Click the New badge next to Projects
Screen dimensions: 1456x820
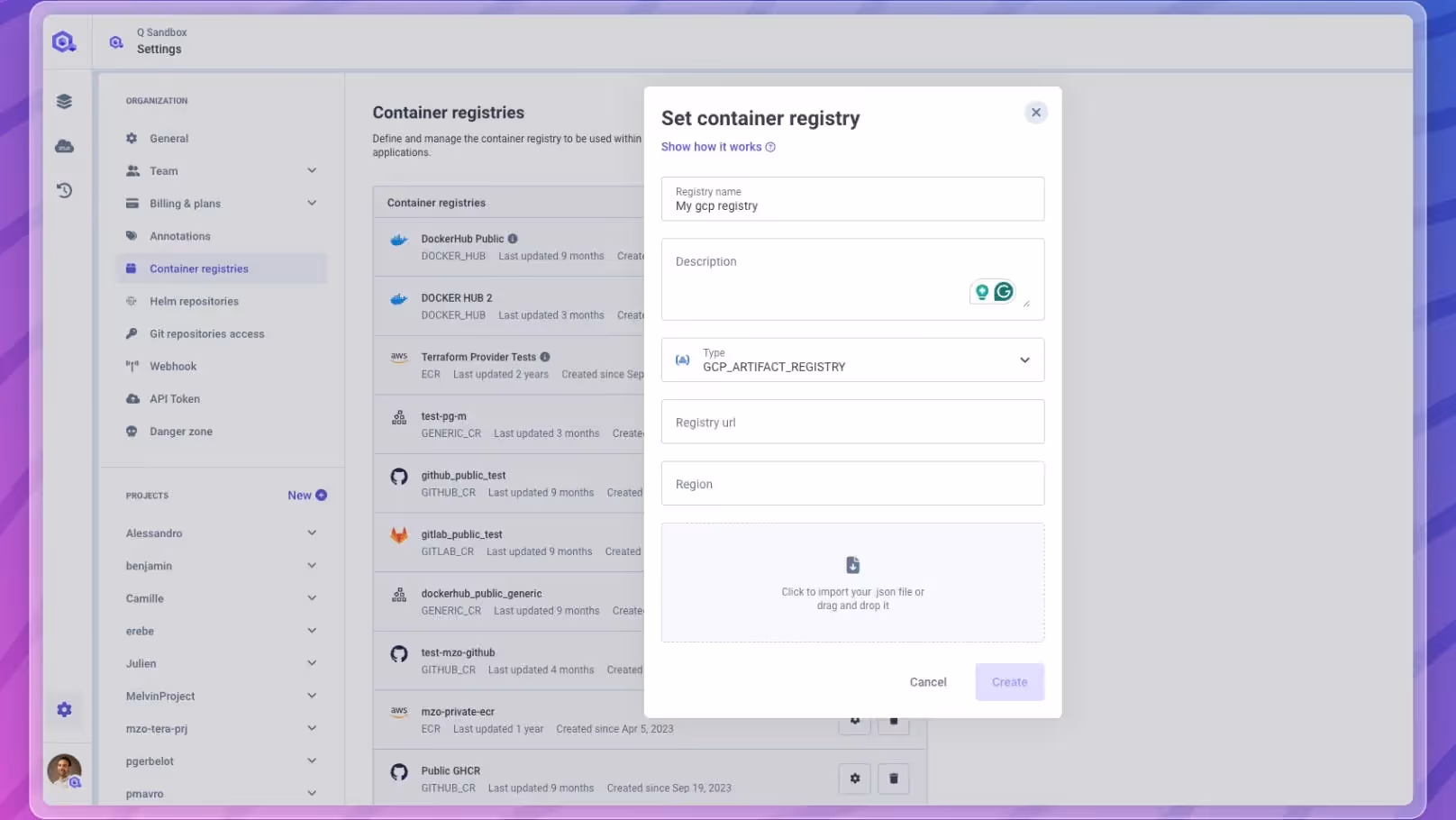(x=306, y=495)
